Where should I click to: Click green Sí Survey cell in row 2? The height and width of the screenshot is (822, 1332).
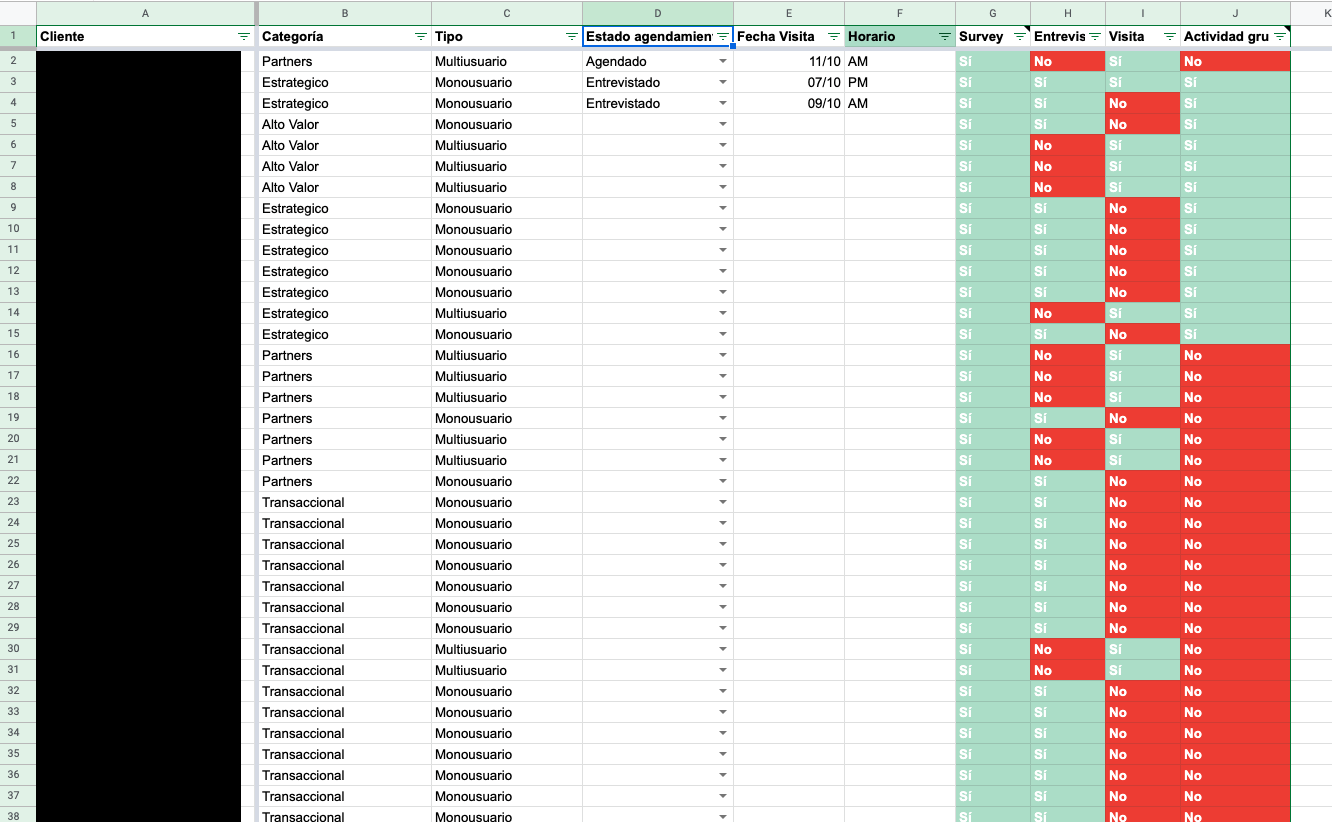[993, 61]
